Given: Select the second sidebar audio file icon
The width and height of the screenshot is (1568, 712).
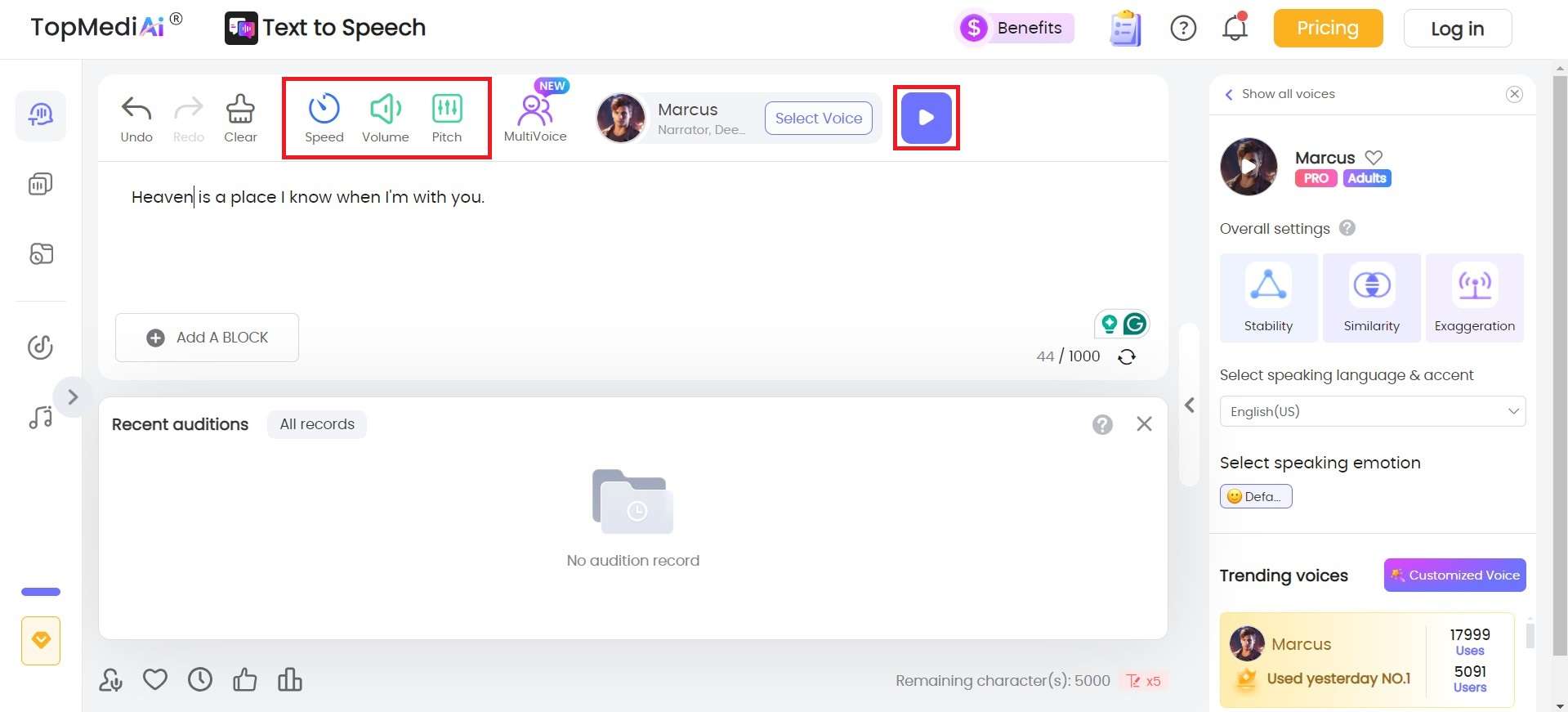Looking at the screenshot, I should pos(41,184).
